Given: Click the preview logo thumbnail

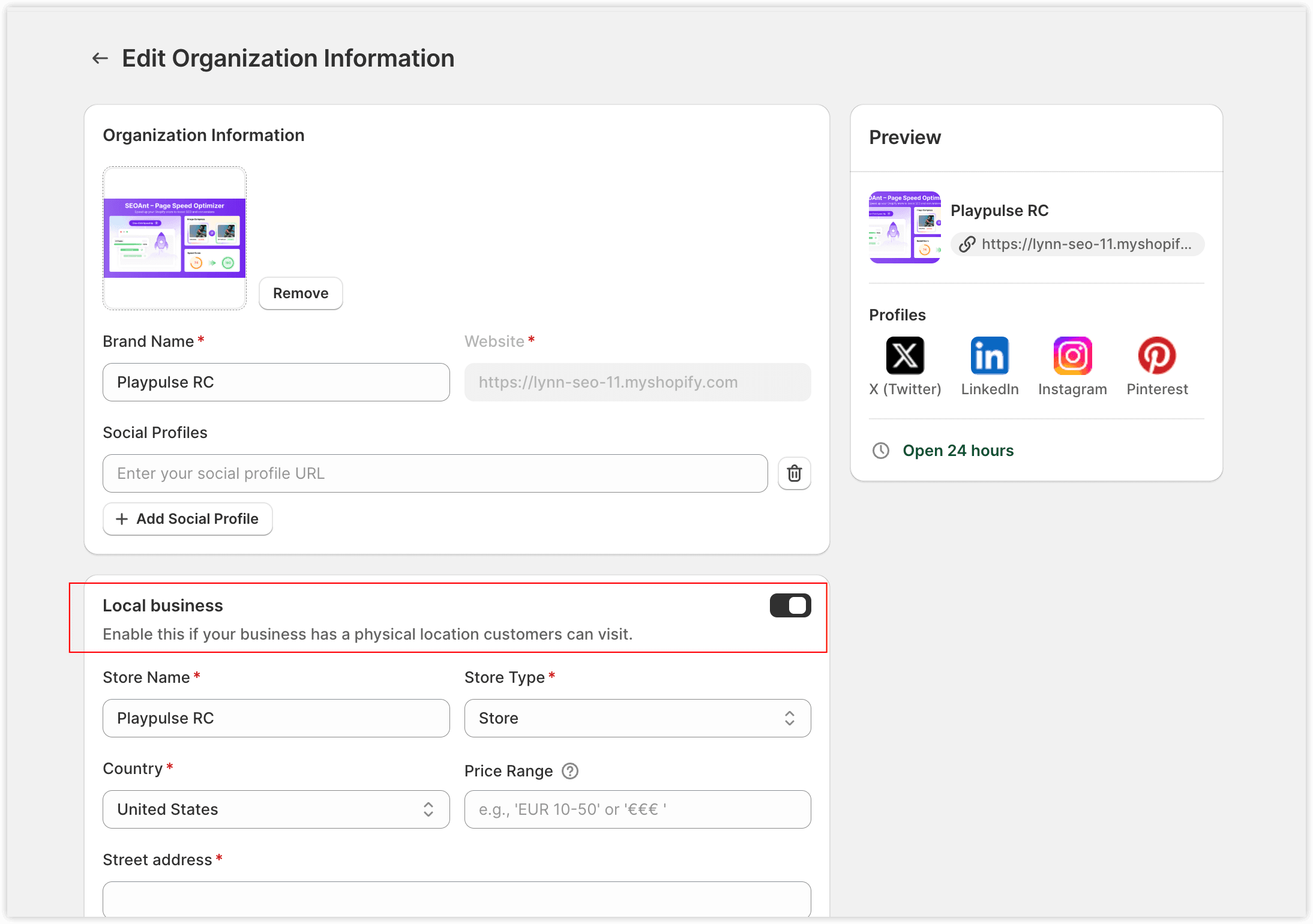Looking at the screenshot, I should [x=905, y=227].
